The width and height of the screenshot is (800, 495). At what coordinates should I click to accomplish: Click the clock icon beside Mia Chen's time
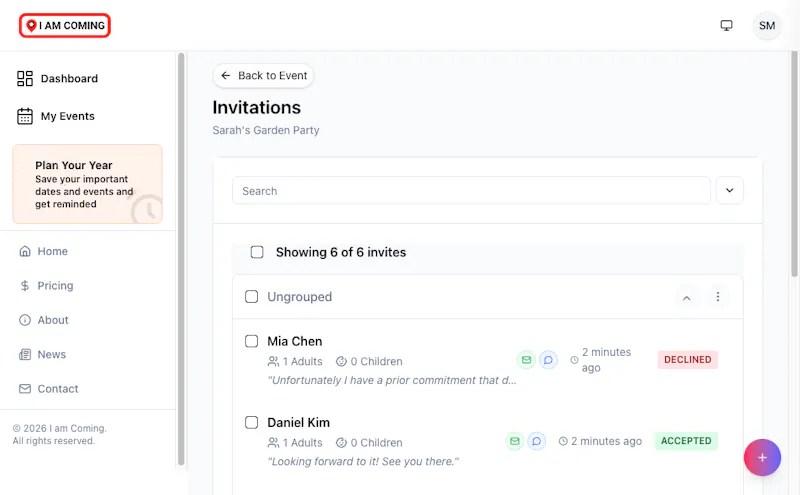tap(574, 360)
